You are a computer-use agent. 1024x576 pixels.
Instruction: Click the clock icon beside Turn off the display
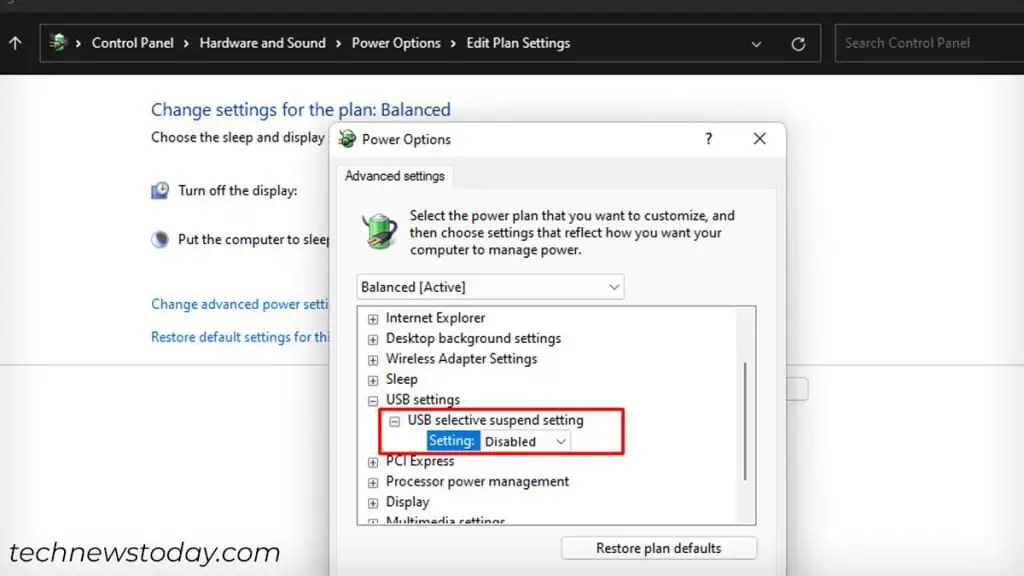(x=160, y=190)
